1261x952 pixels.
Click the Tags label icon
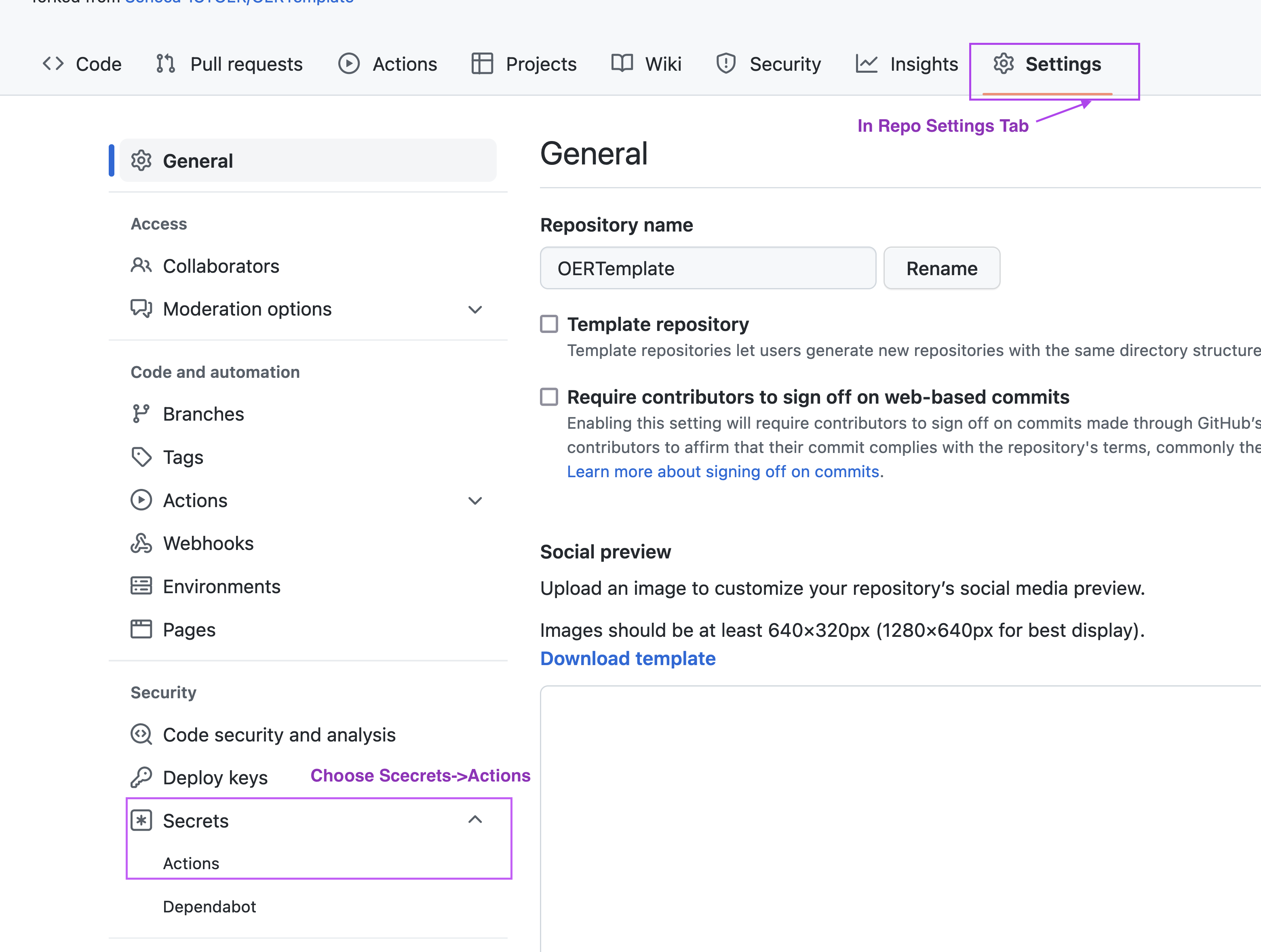141,457
